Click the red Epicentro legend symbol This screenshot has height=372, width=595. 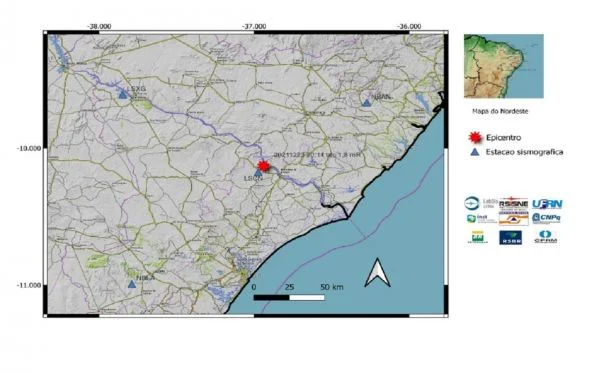pos(475,137)
